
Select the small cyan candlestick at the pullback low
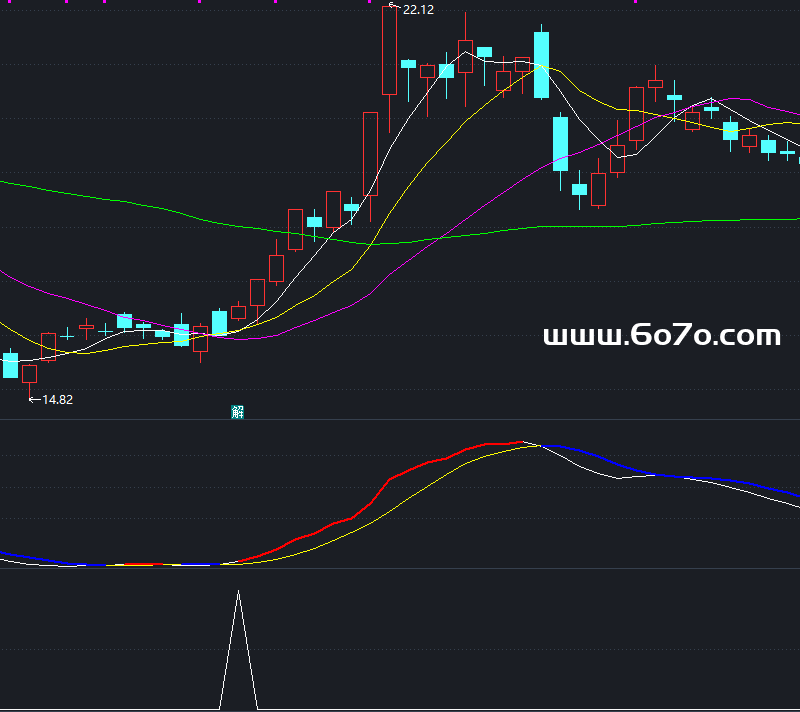(579, 189)
